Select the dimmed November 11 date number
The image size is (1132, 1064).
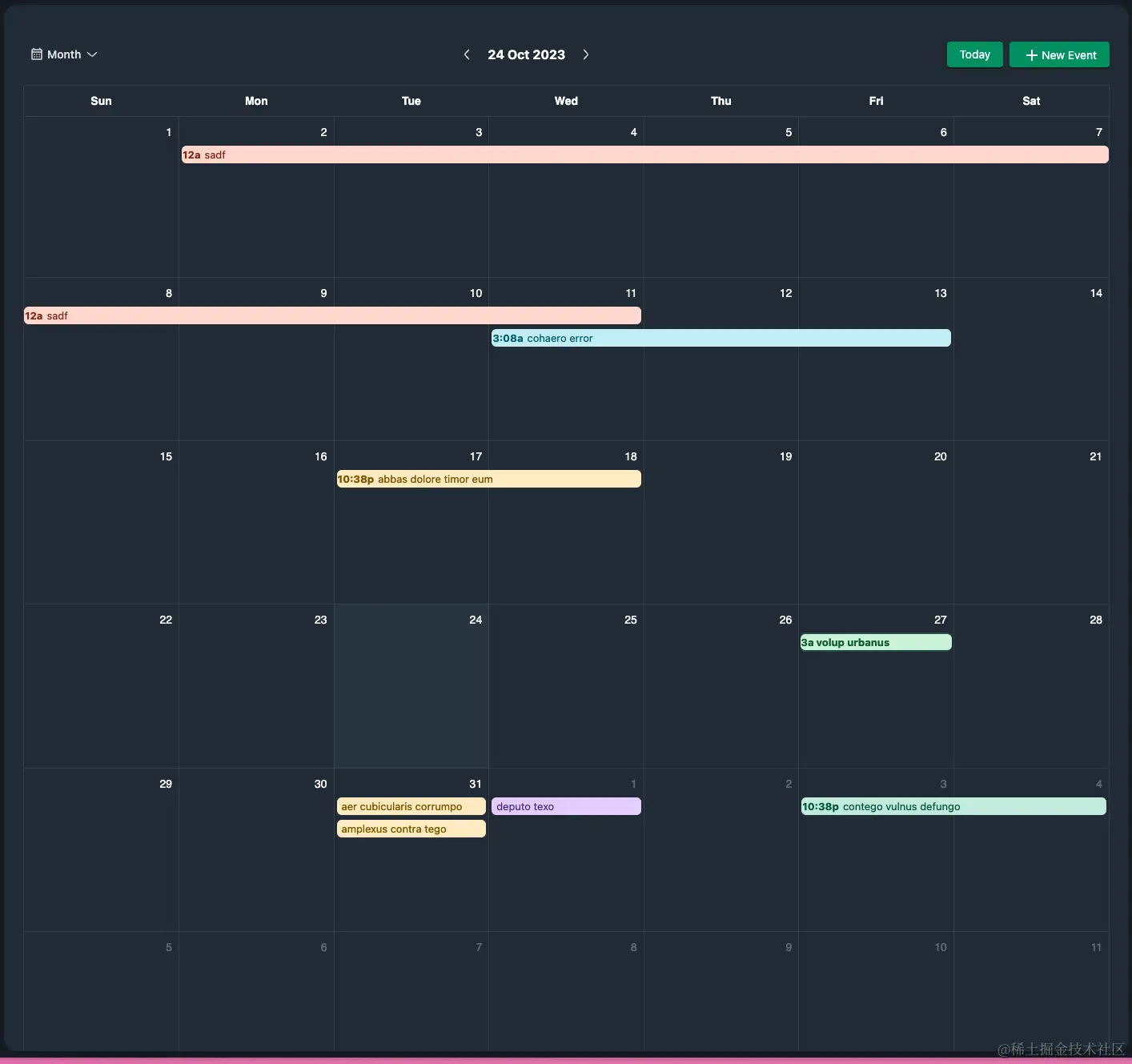coord(1097,947)
